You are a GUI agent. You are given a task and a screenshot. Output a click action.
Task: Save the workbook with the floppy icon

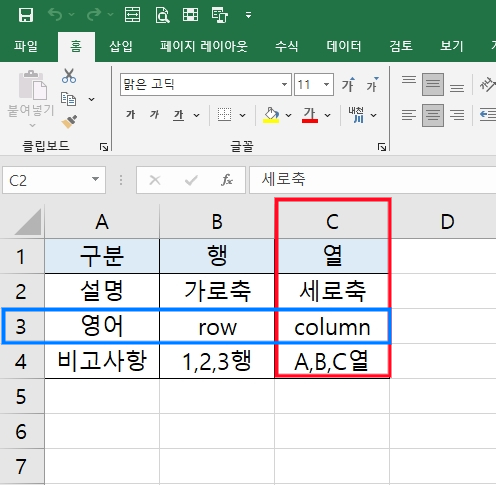click(x=26, y=15)
